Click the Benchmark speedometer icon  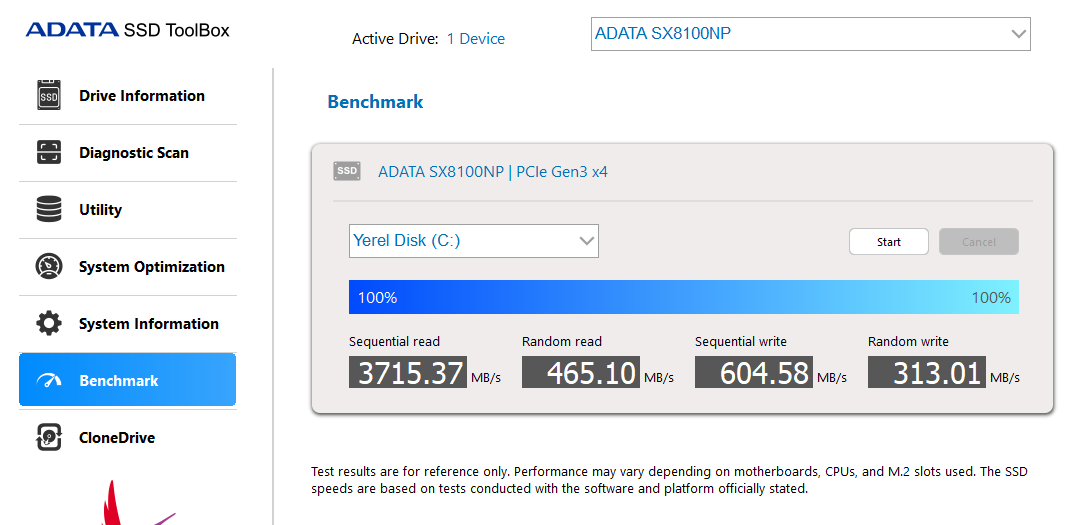(49, 380)
